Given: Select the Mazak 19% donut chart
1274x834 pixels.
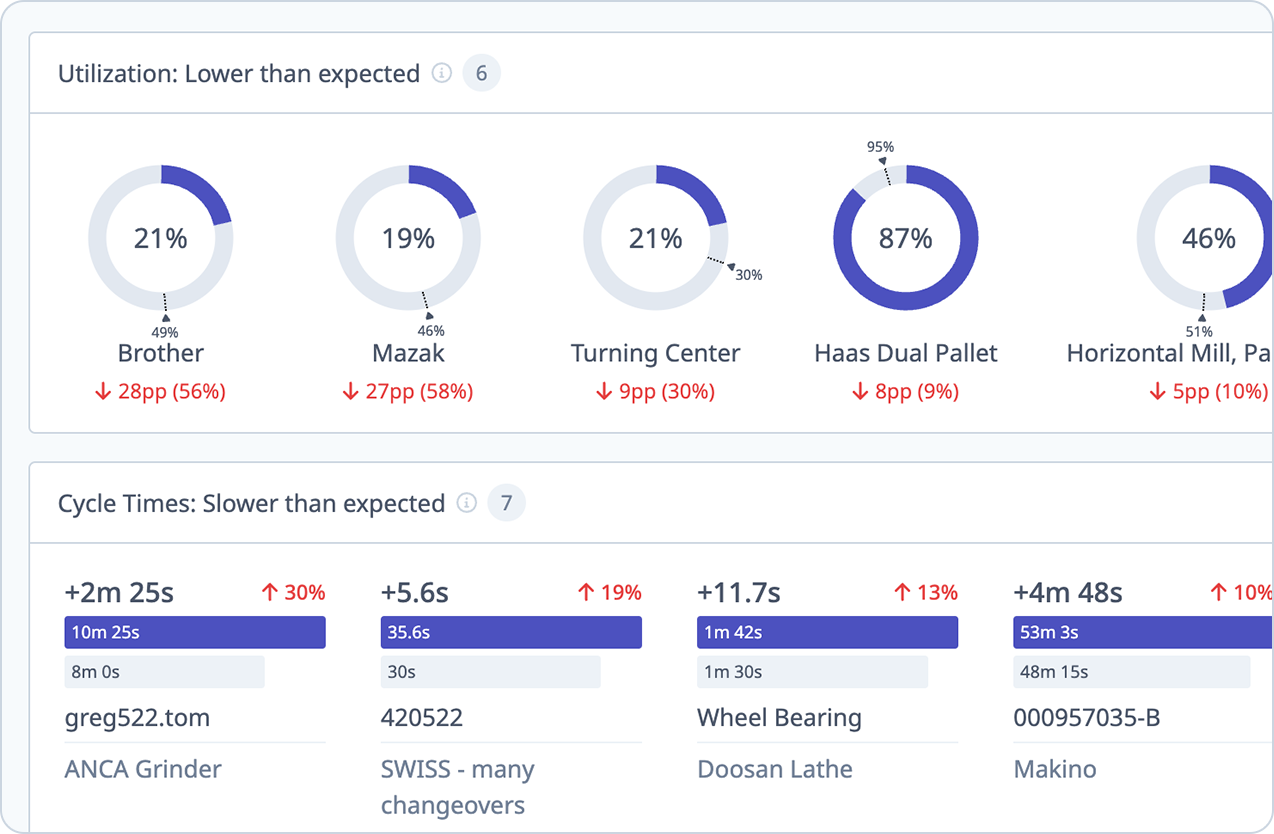Looking at the screenshot, I should 408,237.
